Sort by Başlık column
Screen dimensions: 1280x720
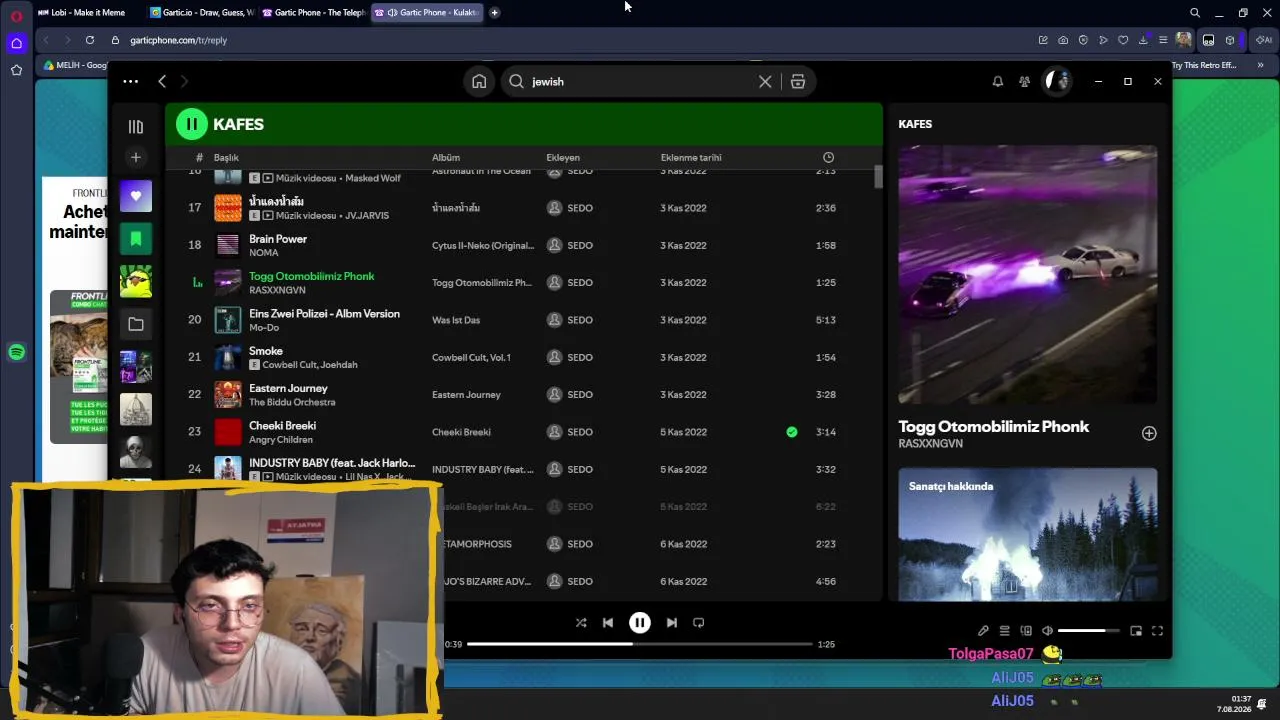pos(226,158)
